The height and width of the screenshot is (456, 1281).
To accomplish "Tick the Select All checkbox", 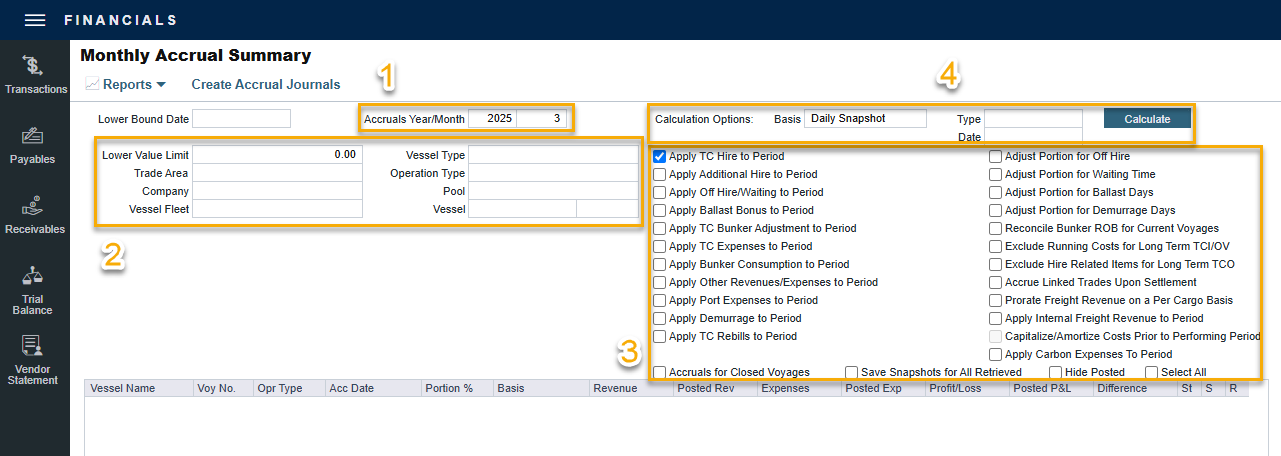I will coord(1152,373).
